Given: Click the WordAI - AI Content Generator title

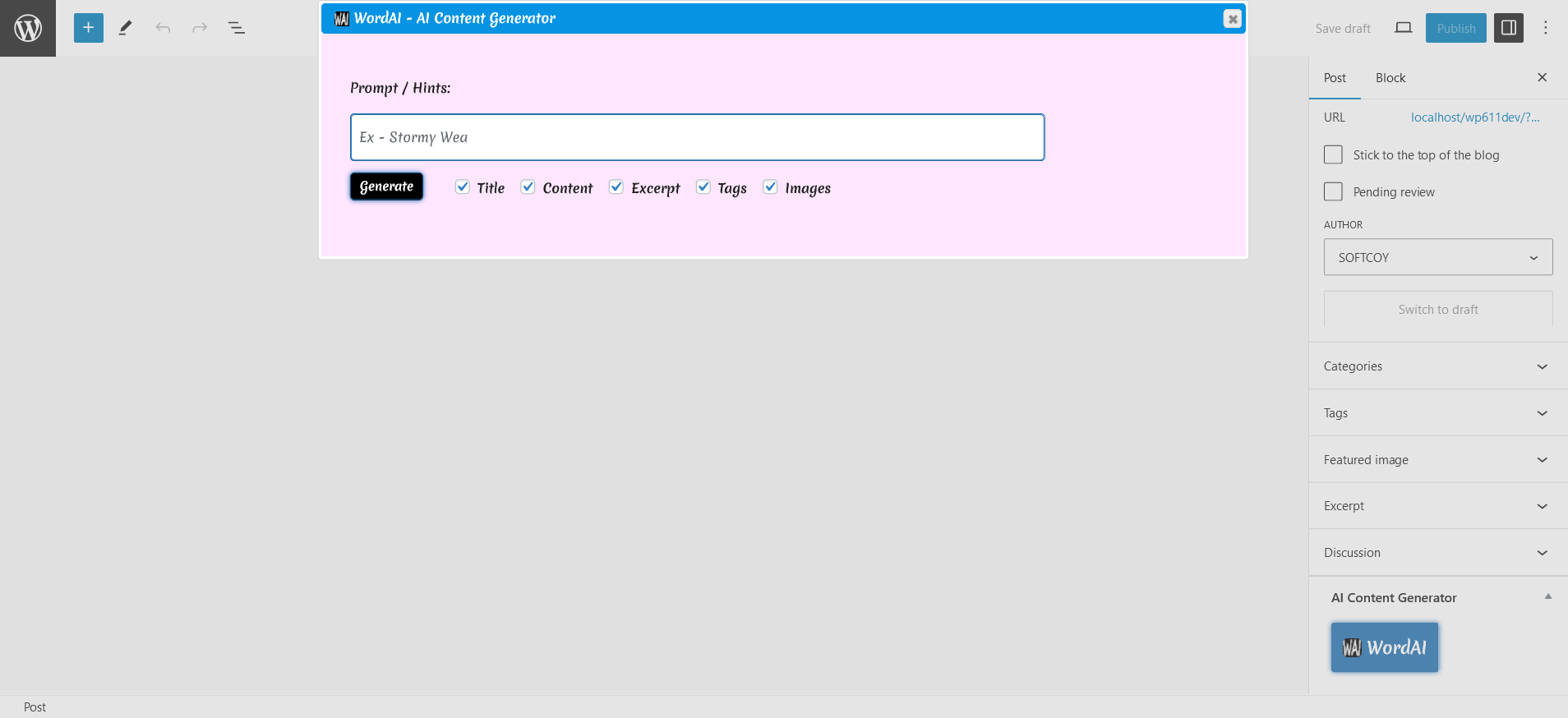Looking at the screenshot, I should [x=454, y=18].
